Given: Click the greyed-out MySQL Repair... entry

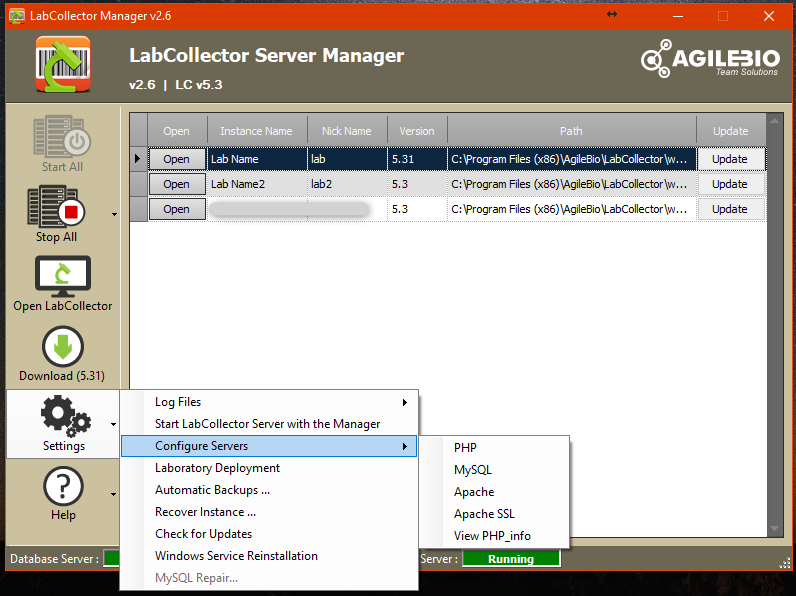Looking at the screenshot, I should point(269,578).
